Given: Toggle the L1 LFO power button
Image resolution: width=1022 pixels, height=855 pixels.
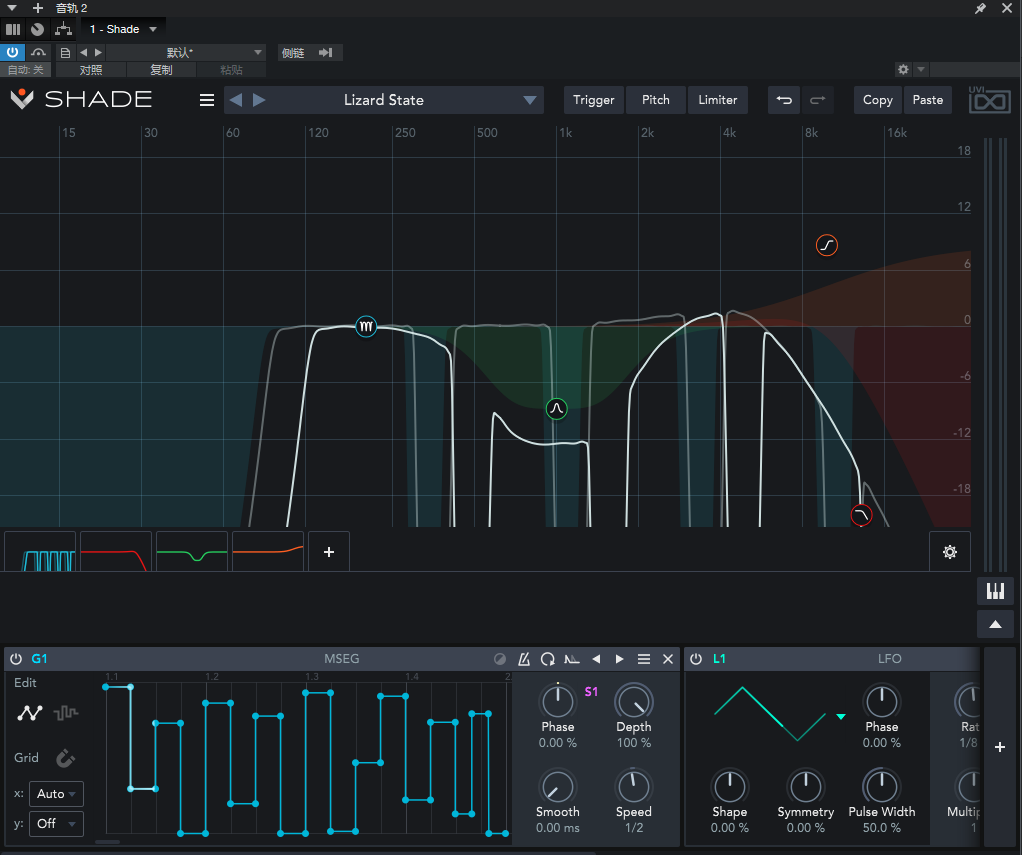Looking at the screenshot, I should 696,659.
